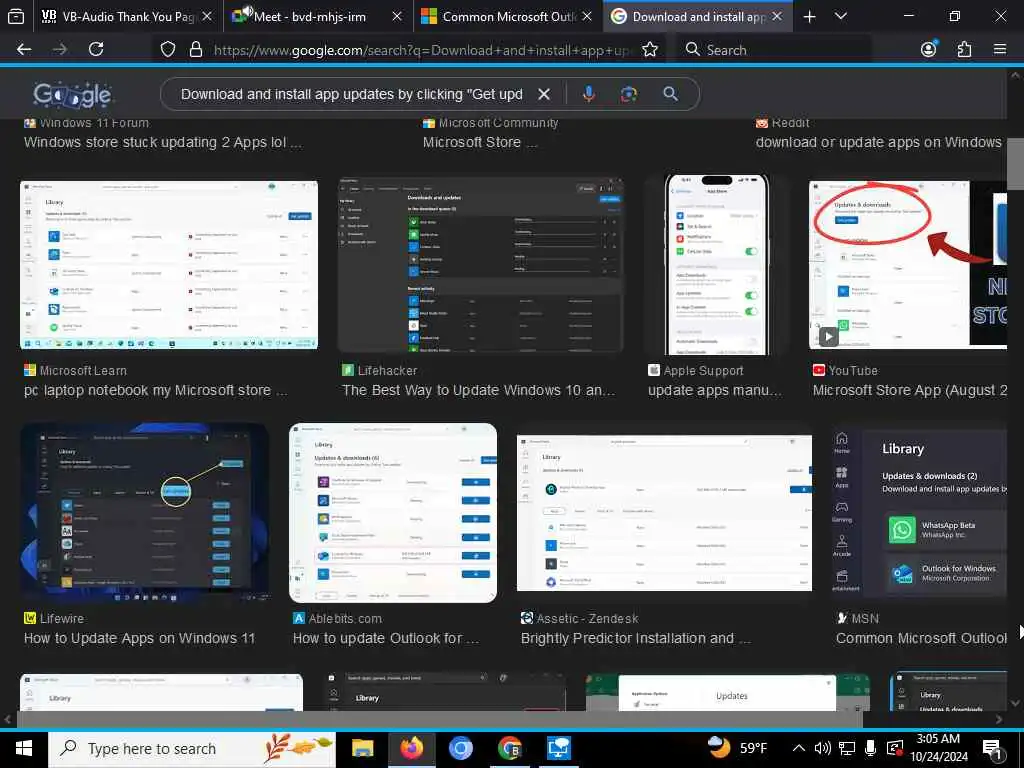1024x768 pixels.
Task: Open the Apple Support iPhone thumbnail
Action: pyautogui.click(x=716, y=265)
